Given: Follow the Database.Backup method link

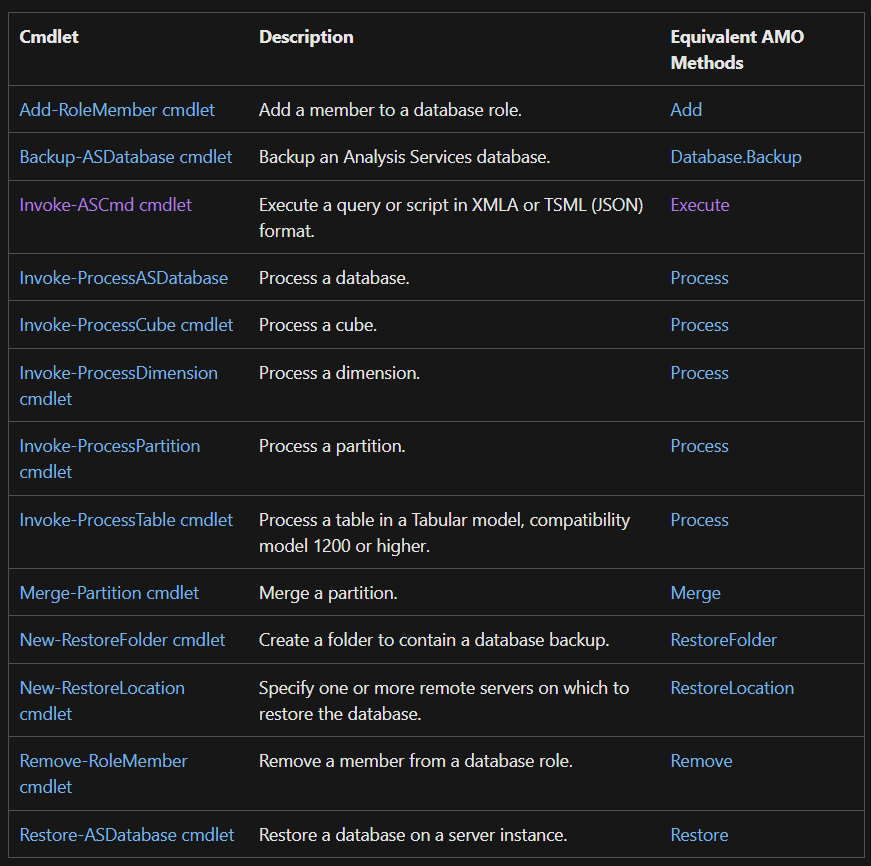Looking at the screenshot, I should click(735, 157).
